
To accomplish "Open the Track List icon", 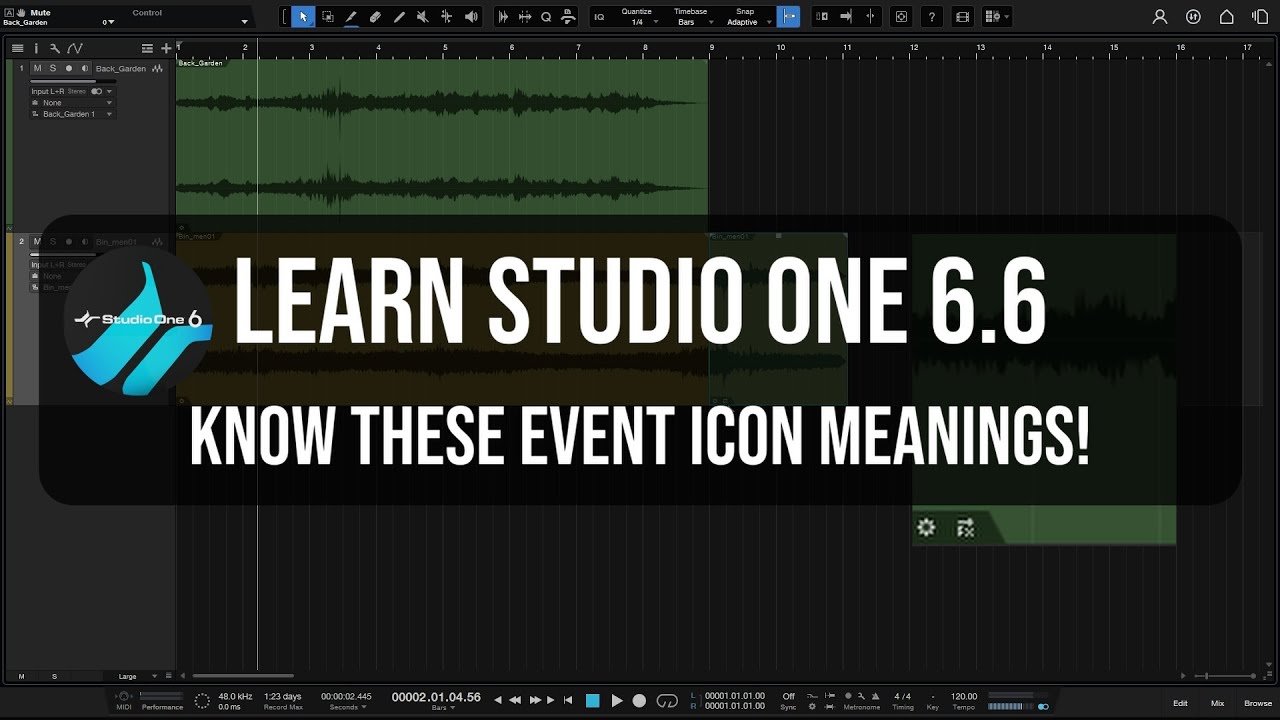I will (17, 48).
